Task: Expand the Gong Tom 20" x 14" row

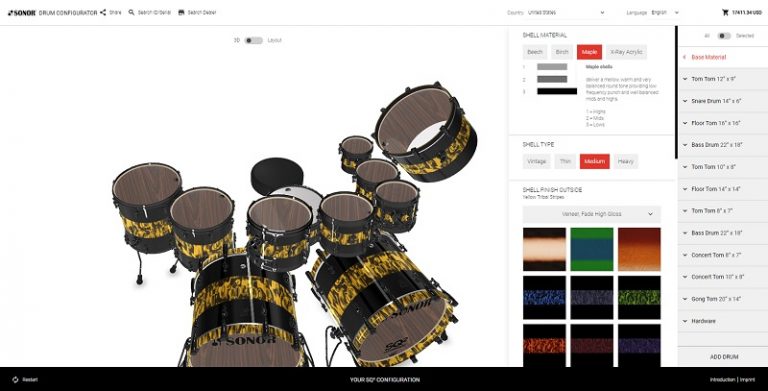Action: [722, 299]
